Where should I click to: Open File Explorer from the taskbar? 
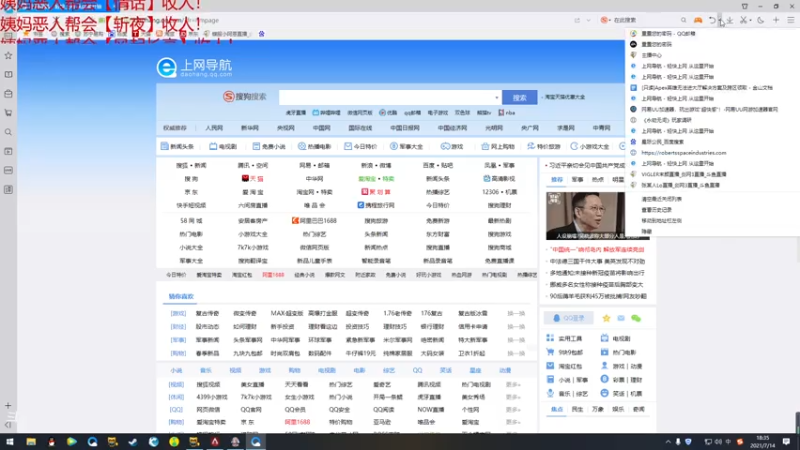31,441
